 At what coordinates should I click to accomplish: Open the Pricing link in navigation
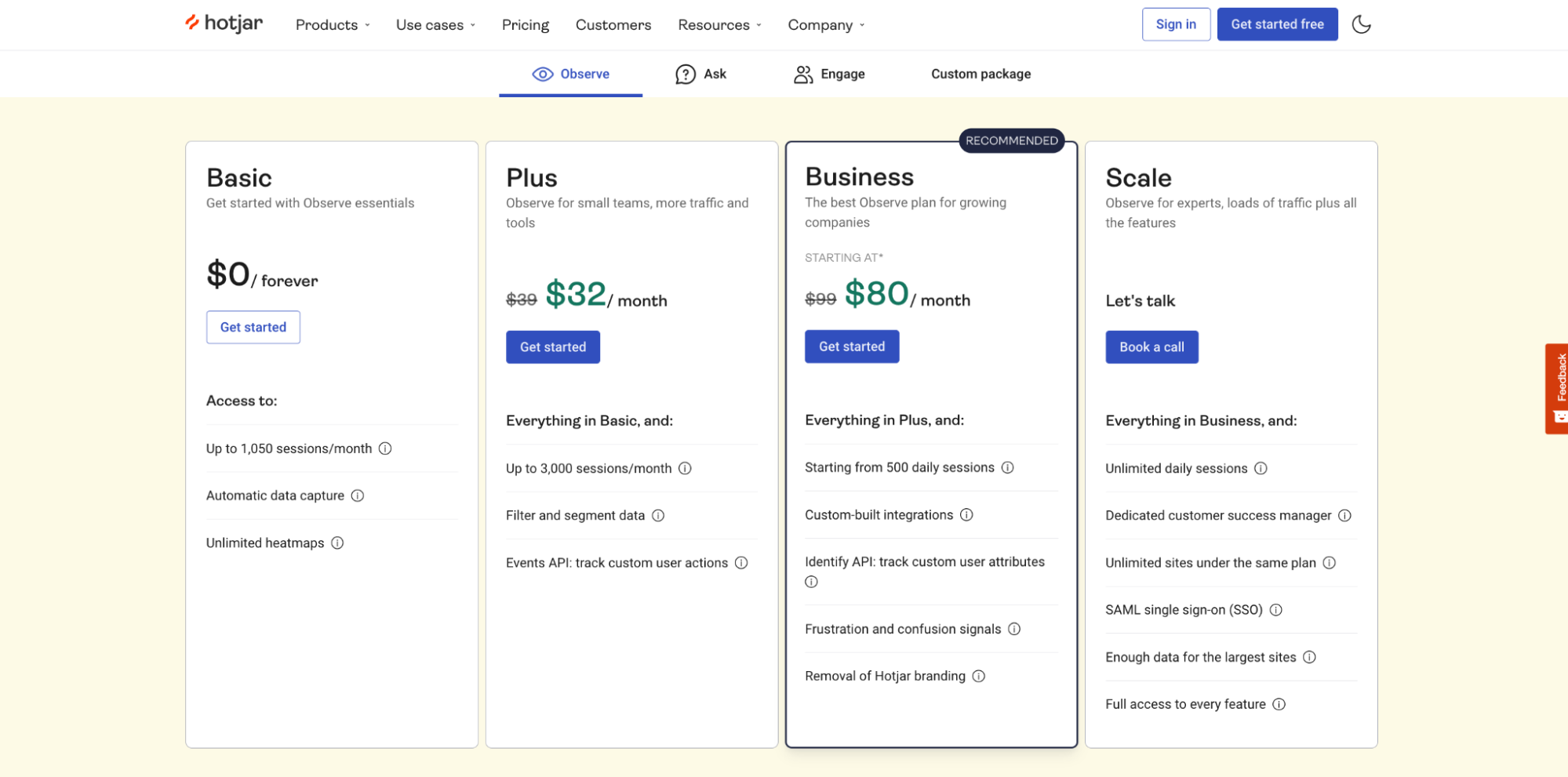[526, 25]
